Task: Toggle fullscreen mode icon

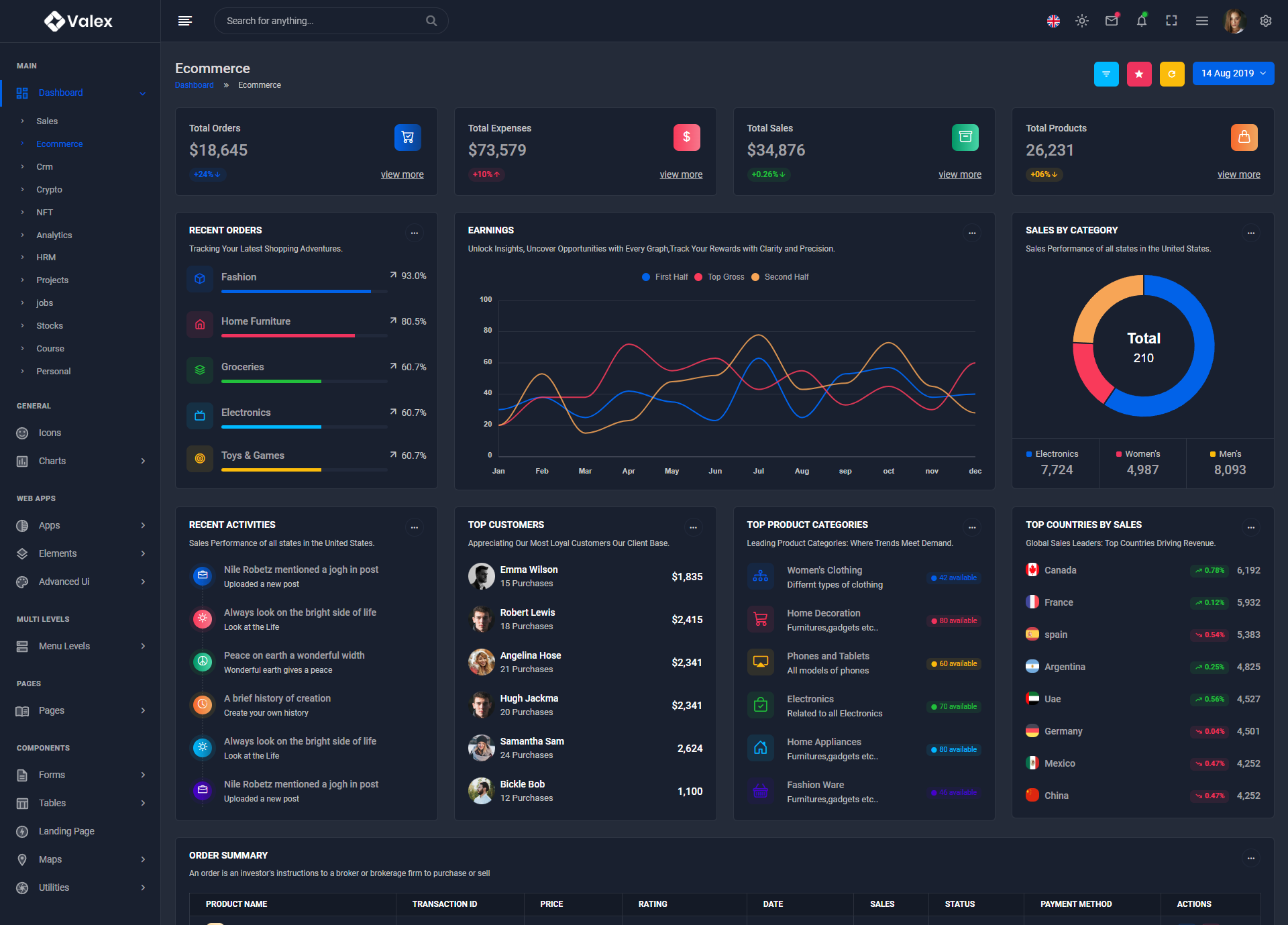Action: [x=1171, y=21]
